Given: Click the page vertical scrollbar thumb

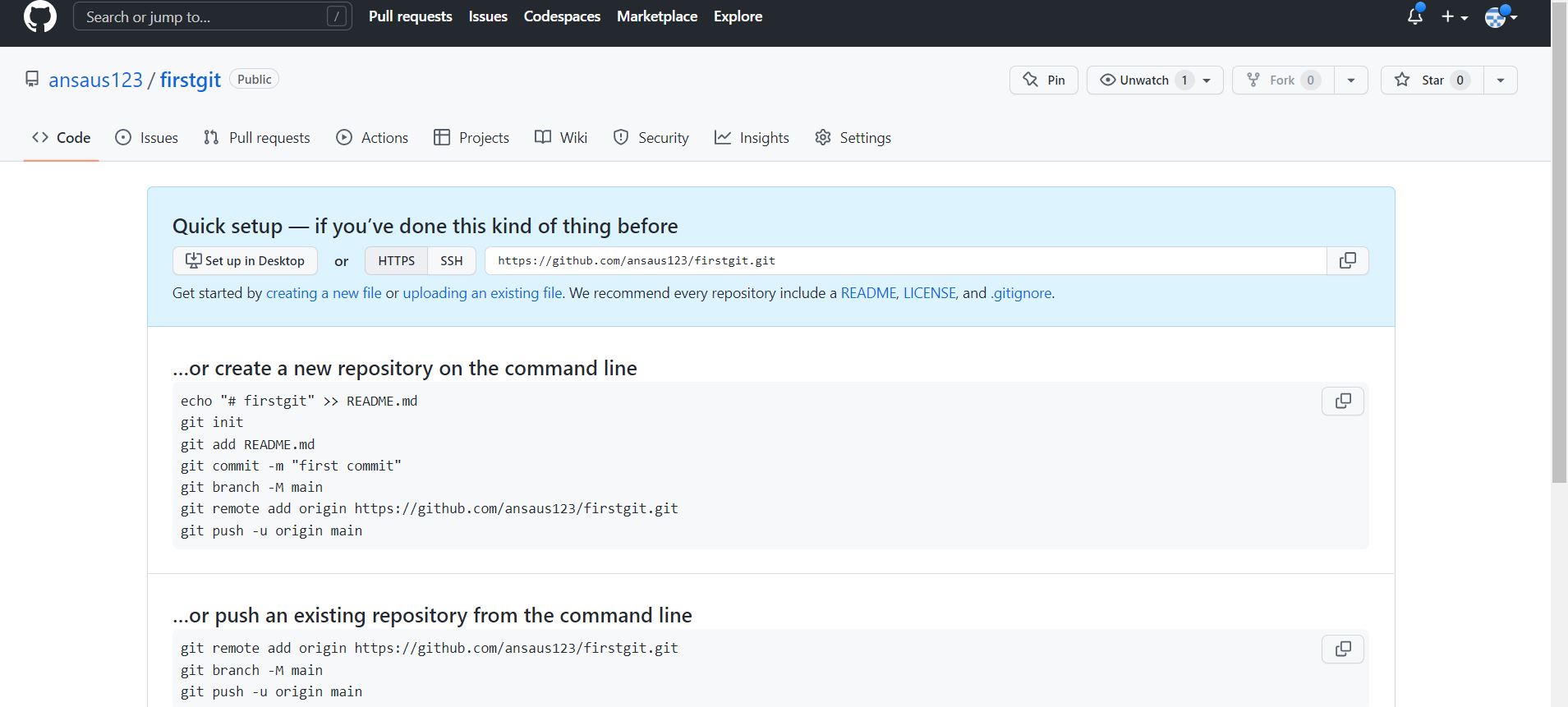Looking at the screenshot, I should pyautogui.click(x=1559, y=241).
